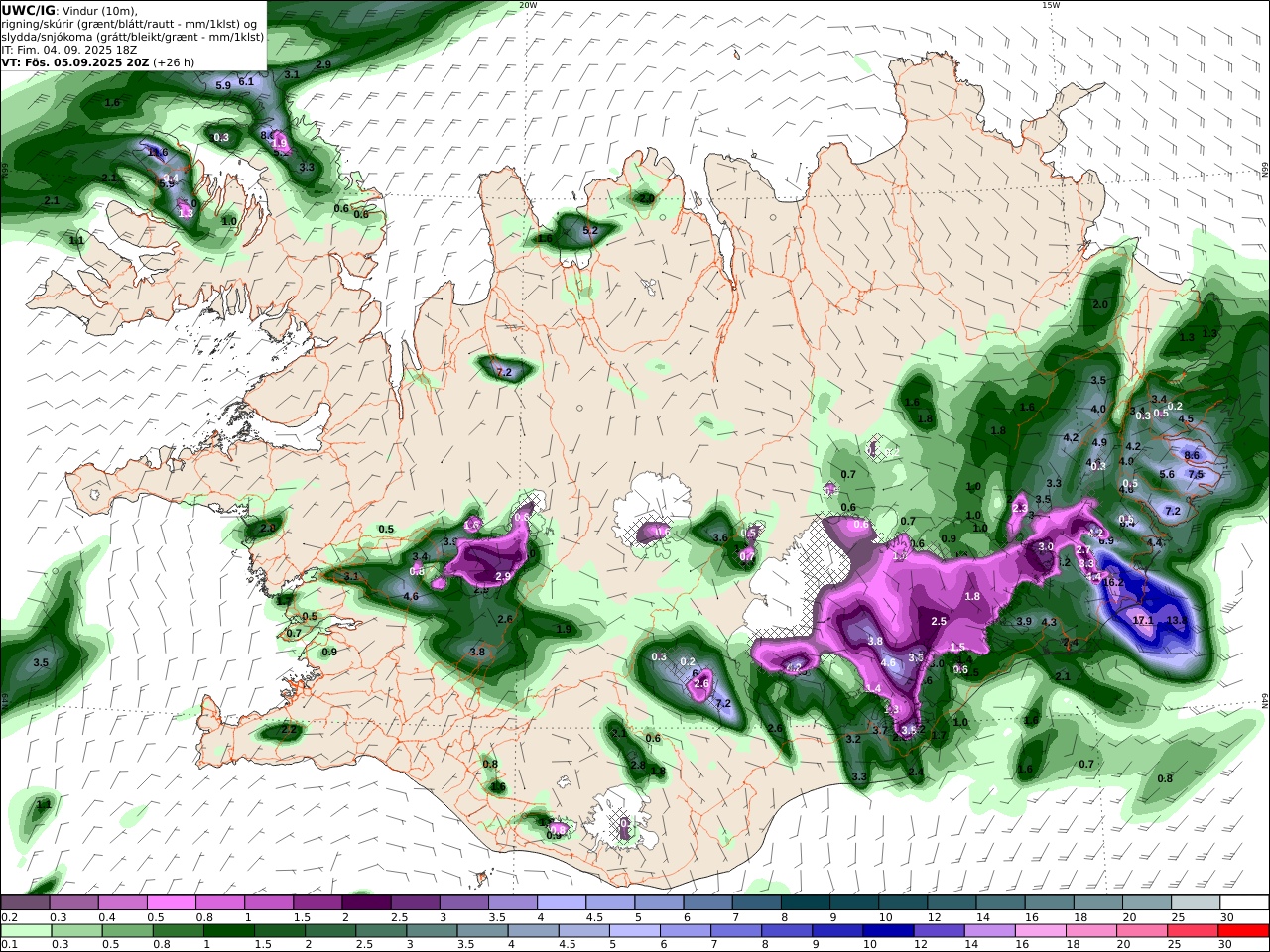The height and width of the screenshot is (952, 1270).
Task: Click the 3.0 snowfall value
Action: click(1046, 547)
